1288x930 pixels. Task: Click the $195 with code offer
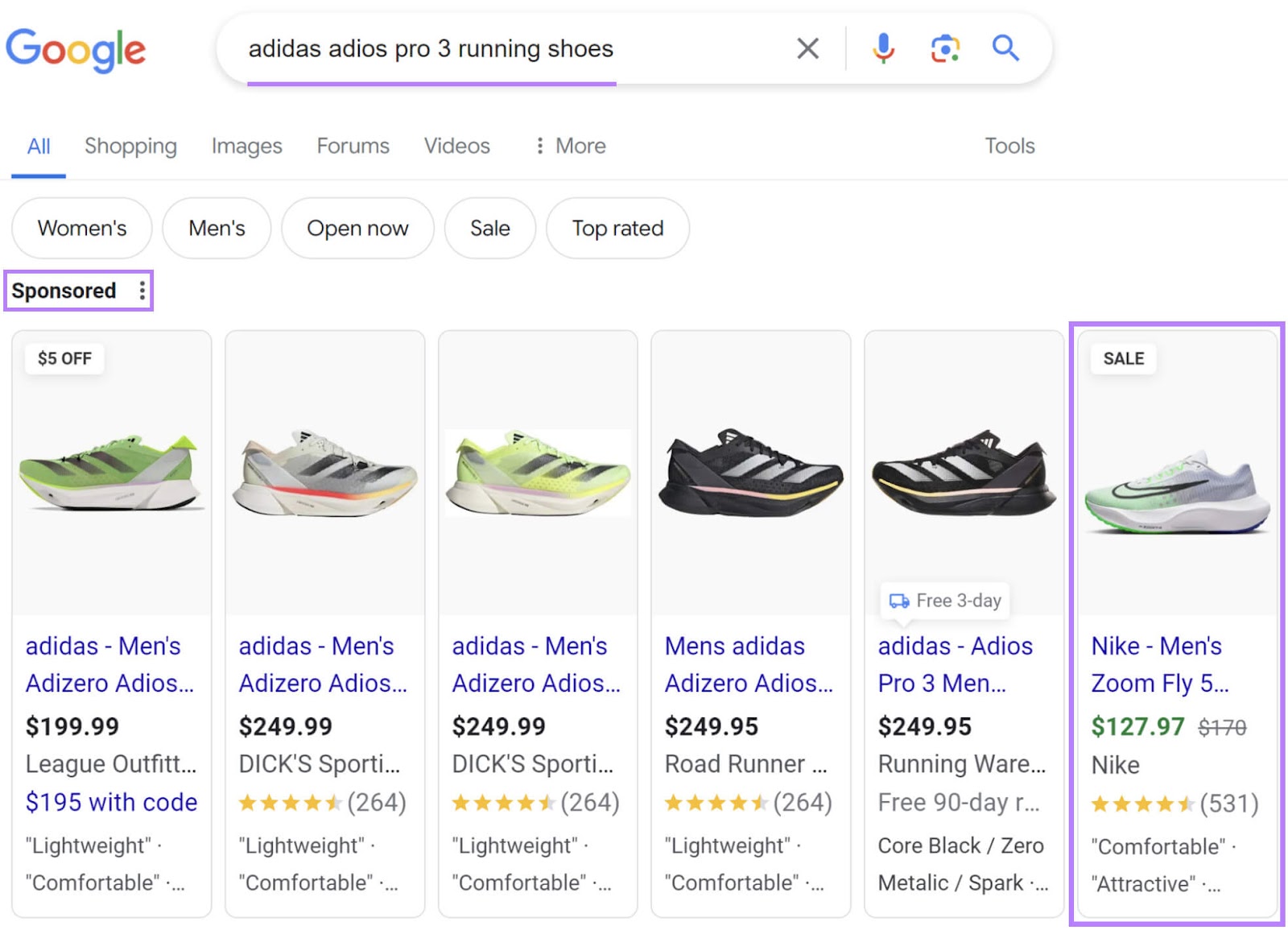pos(111,802)
